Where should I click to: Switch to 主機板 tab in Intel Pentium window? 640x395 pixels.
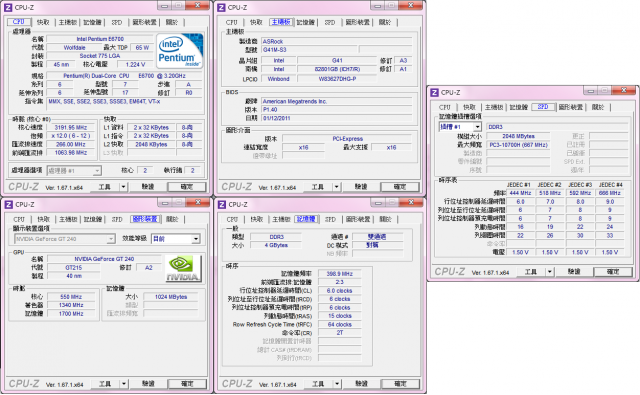pyautogui.click(x=68, y=22)
